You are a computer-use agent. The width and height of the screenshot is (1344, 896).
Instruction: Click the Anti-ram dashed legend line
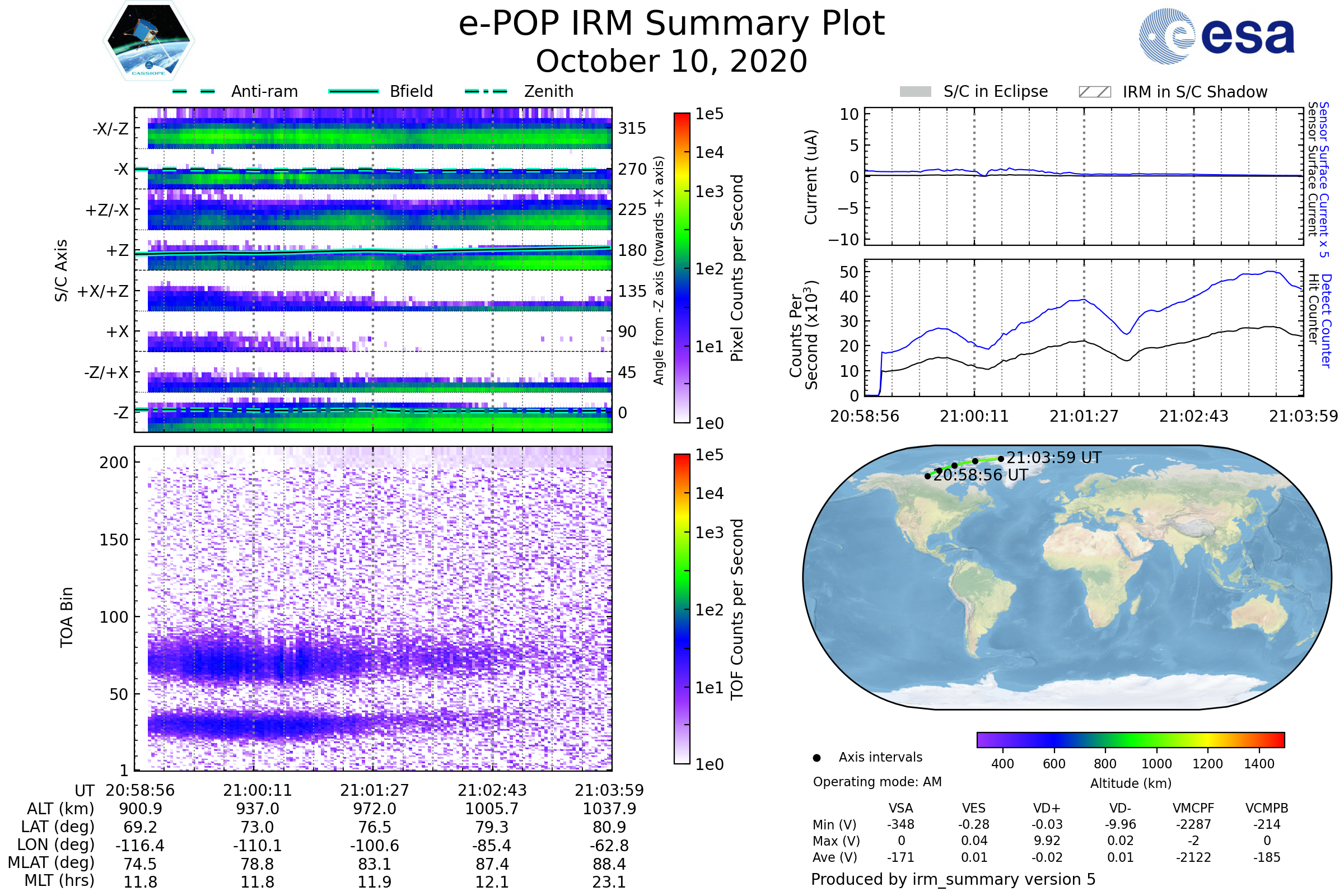point(194,91)
